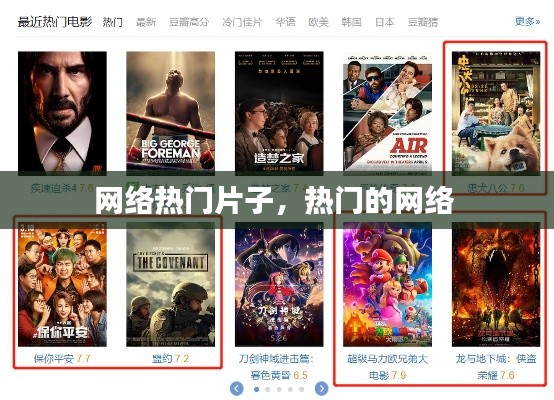The height and width of the screenshot is (400, 554).
Task: Select the 冷门佳片 tab
Action: pyautogui.click(x=242, y=22)
